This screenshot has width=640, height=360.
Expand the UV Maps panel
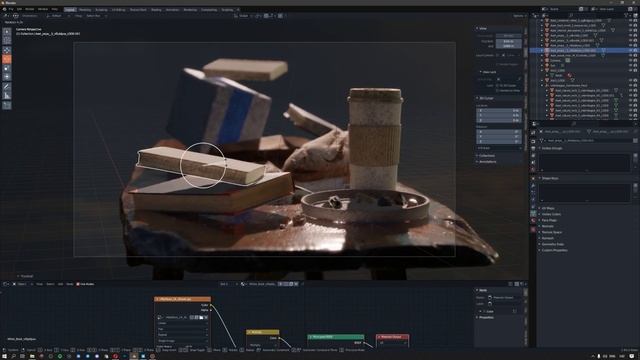pos(547,209)
